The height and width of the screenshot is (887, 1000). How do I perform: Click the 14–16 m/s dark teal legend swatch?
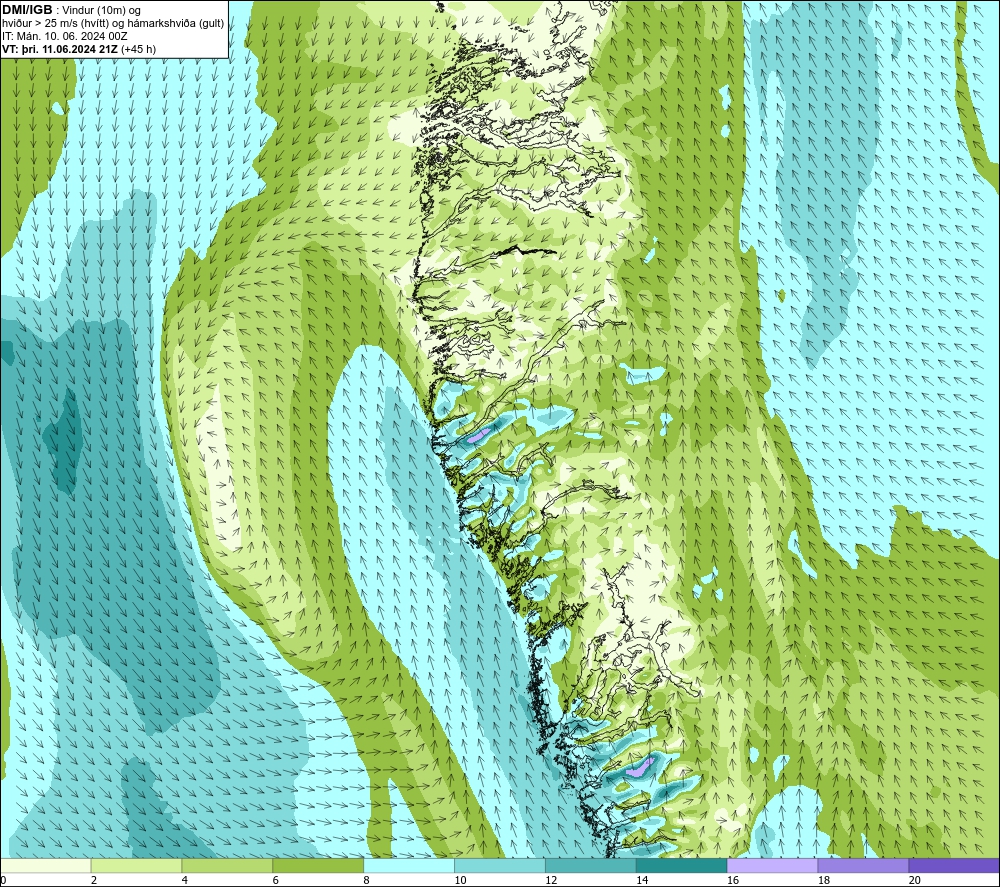681,865
